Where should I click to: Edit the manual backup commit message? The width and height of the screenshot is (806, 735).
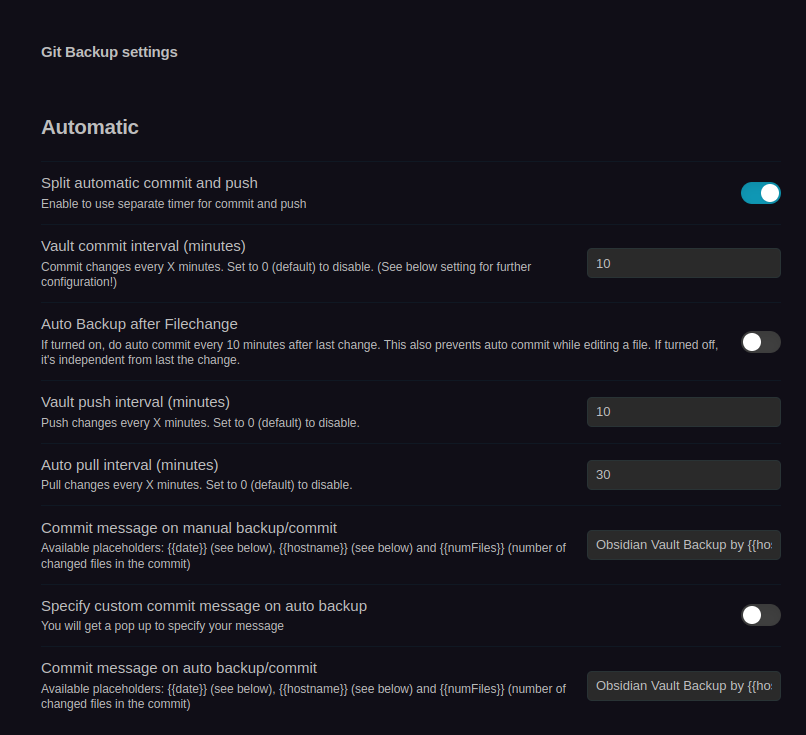683,544
